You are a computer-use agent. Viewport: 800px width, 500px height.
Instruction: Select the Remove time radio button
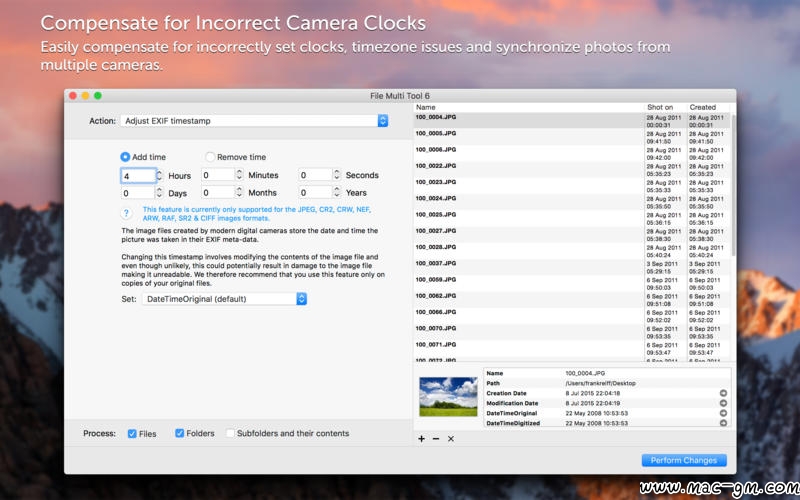pos(210,157)
